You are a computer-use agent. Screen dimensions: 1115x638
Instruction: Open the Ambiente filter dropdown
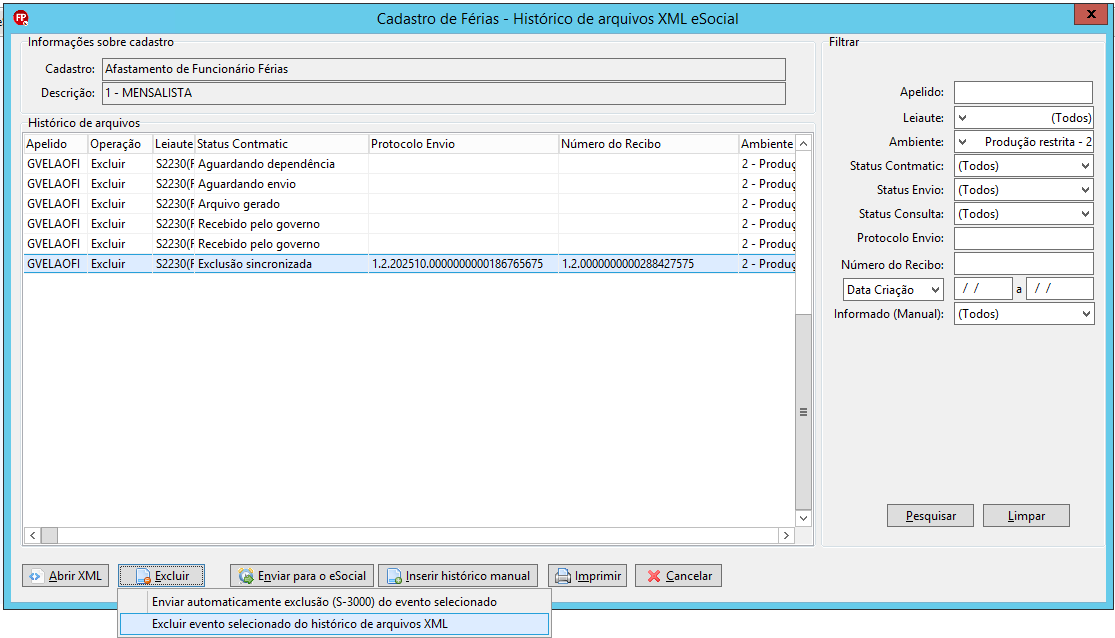click(x=963, y=142)
